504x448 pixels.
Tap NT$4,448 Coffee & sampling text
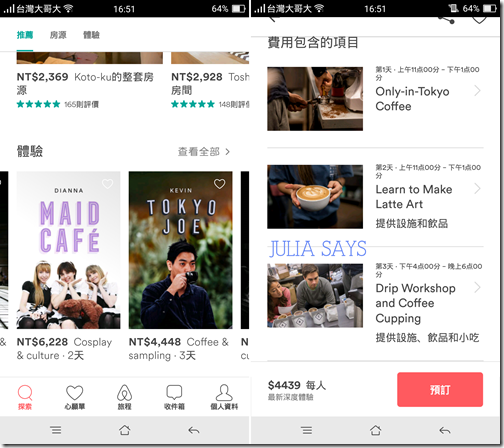pyautogui.click(x=179, y=349)
